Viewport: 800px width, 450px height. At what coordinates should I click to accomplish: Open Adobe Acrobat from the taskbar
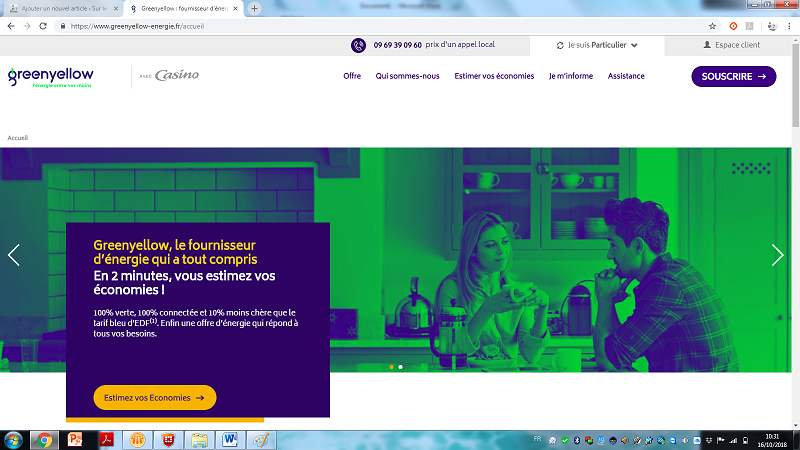pos(106,440)
